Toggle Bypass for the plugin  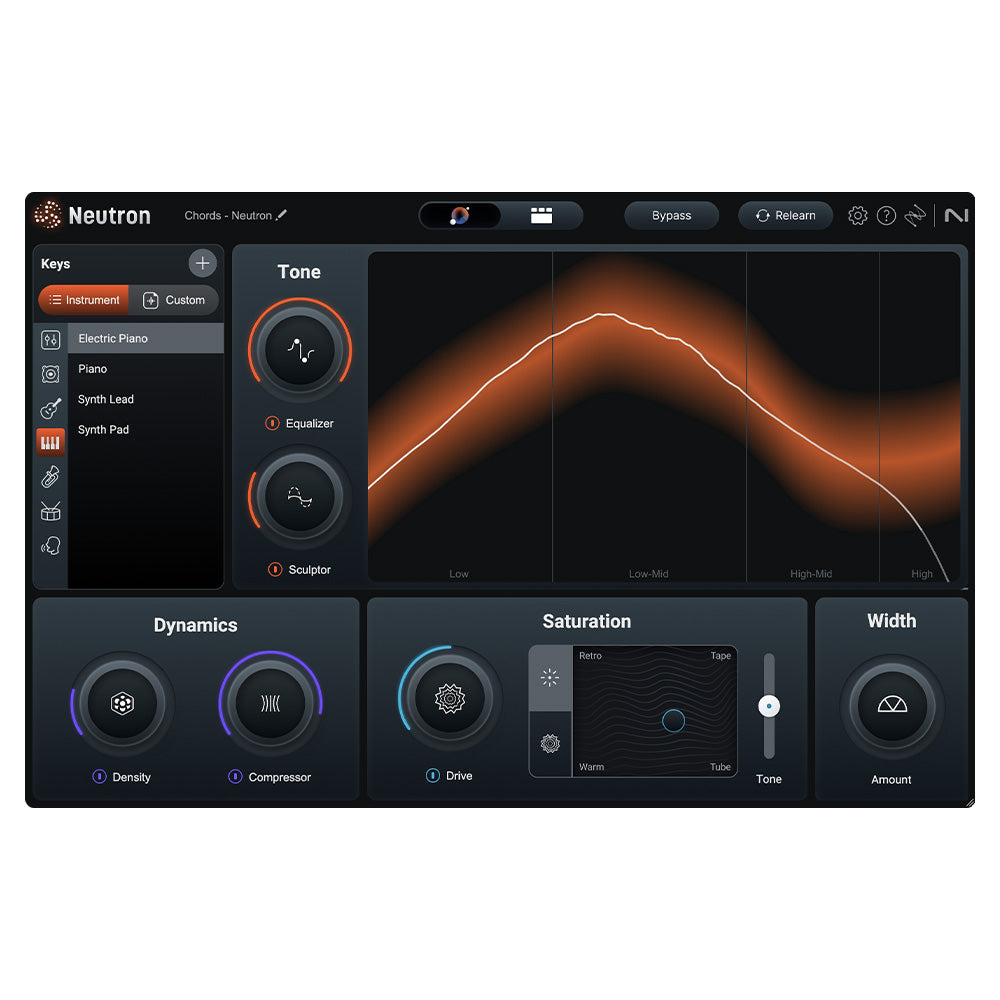coord(671,215)
